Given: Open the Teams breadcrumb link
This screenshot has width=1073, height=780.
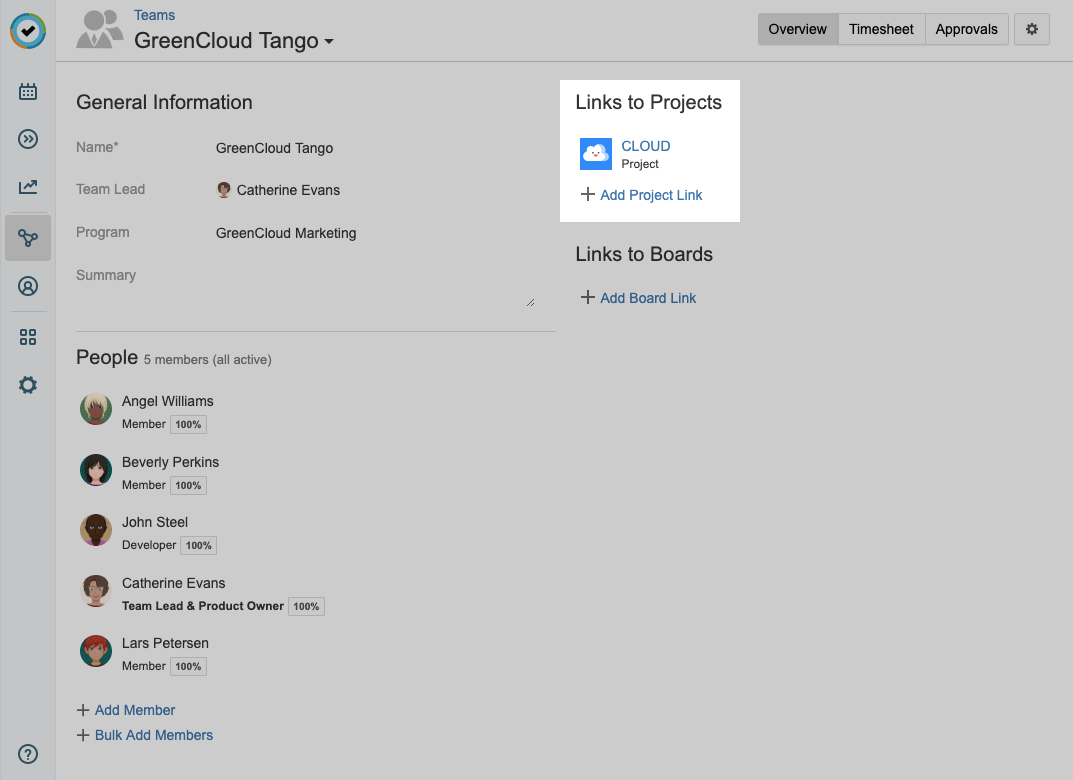Looking at the screenshot, I should click(154, 14).
